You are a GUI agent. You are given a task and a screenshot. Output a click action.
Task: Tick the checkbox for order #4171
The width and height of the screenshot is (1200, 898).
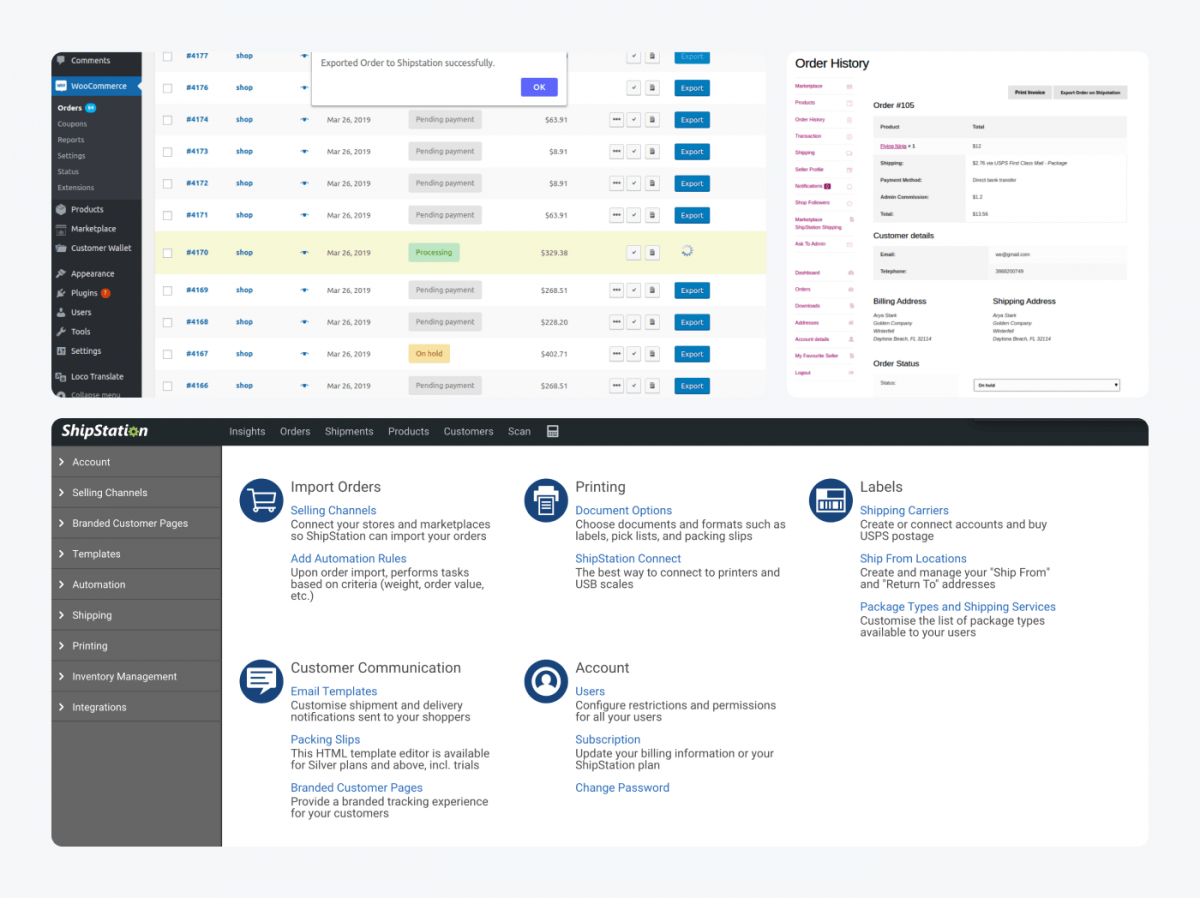point(167,215)
